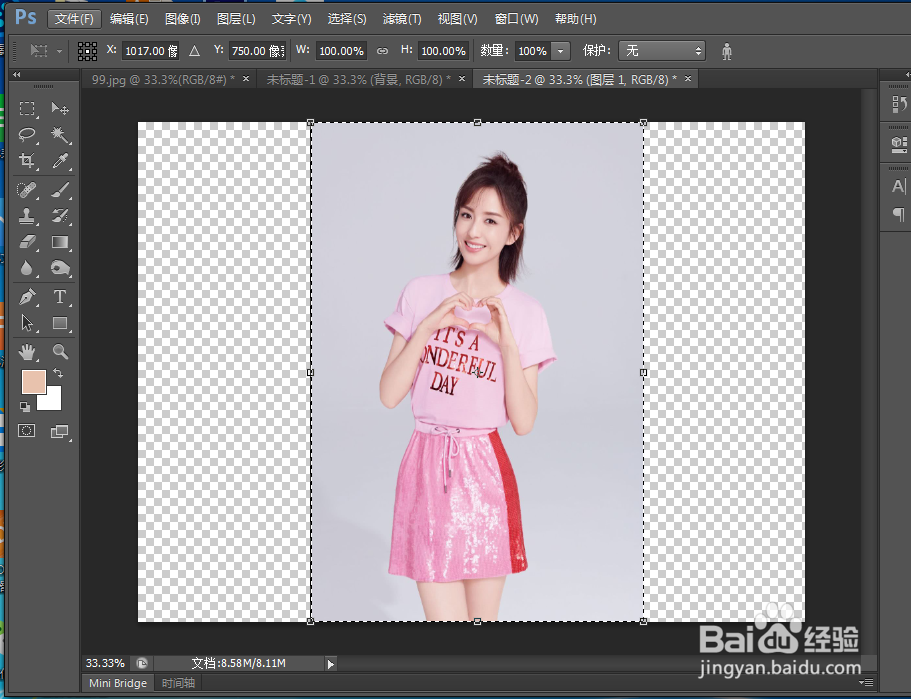Change screen mode button
This screenshot has width=911, height=699.
[x=60, y=431]
